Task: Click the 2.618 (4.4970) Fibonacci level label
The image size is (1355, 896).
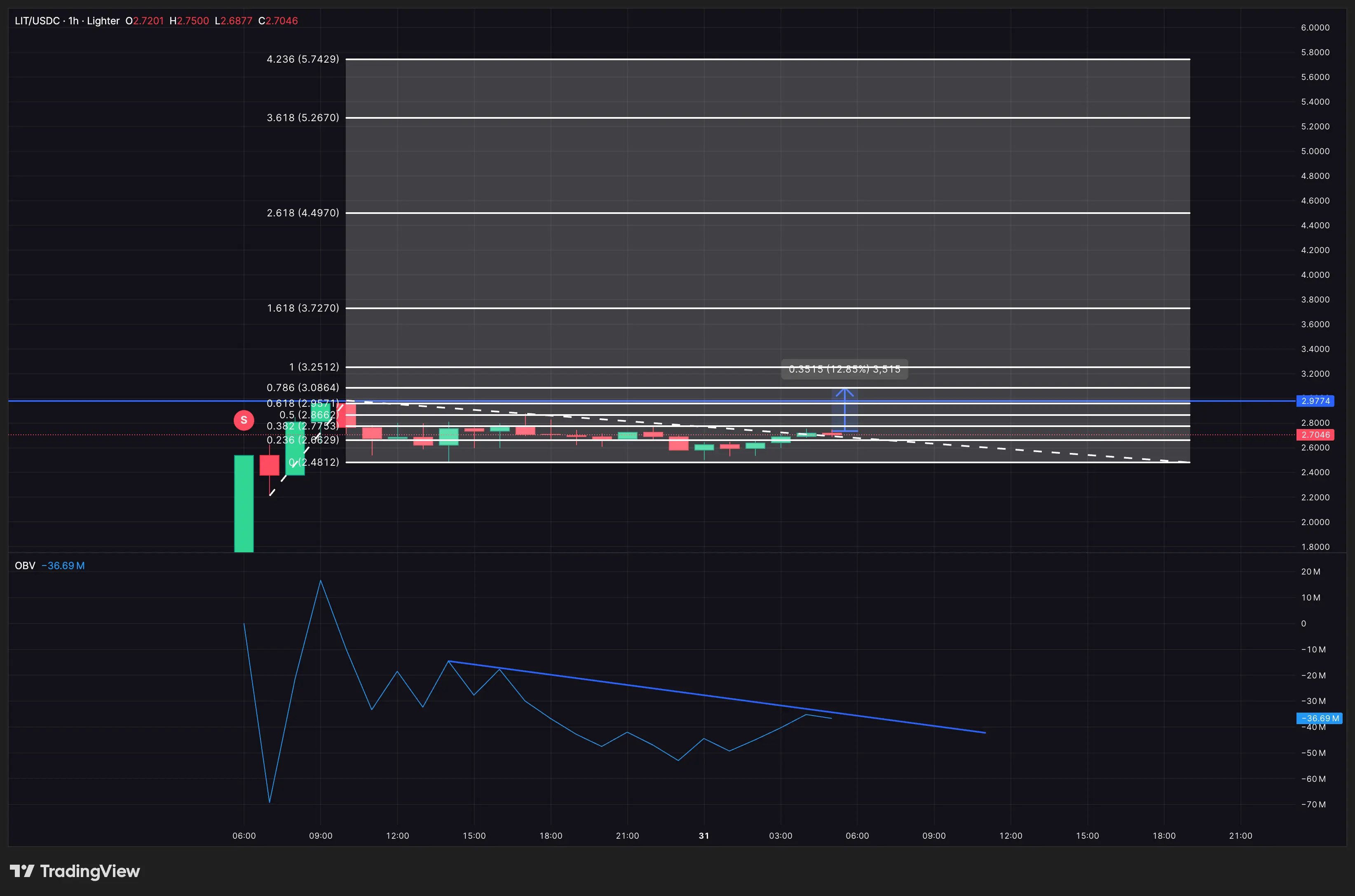Action: [x=303, y=213]
